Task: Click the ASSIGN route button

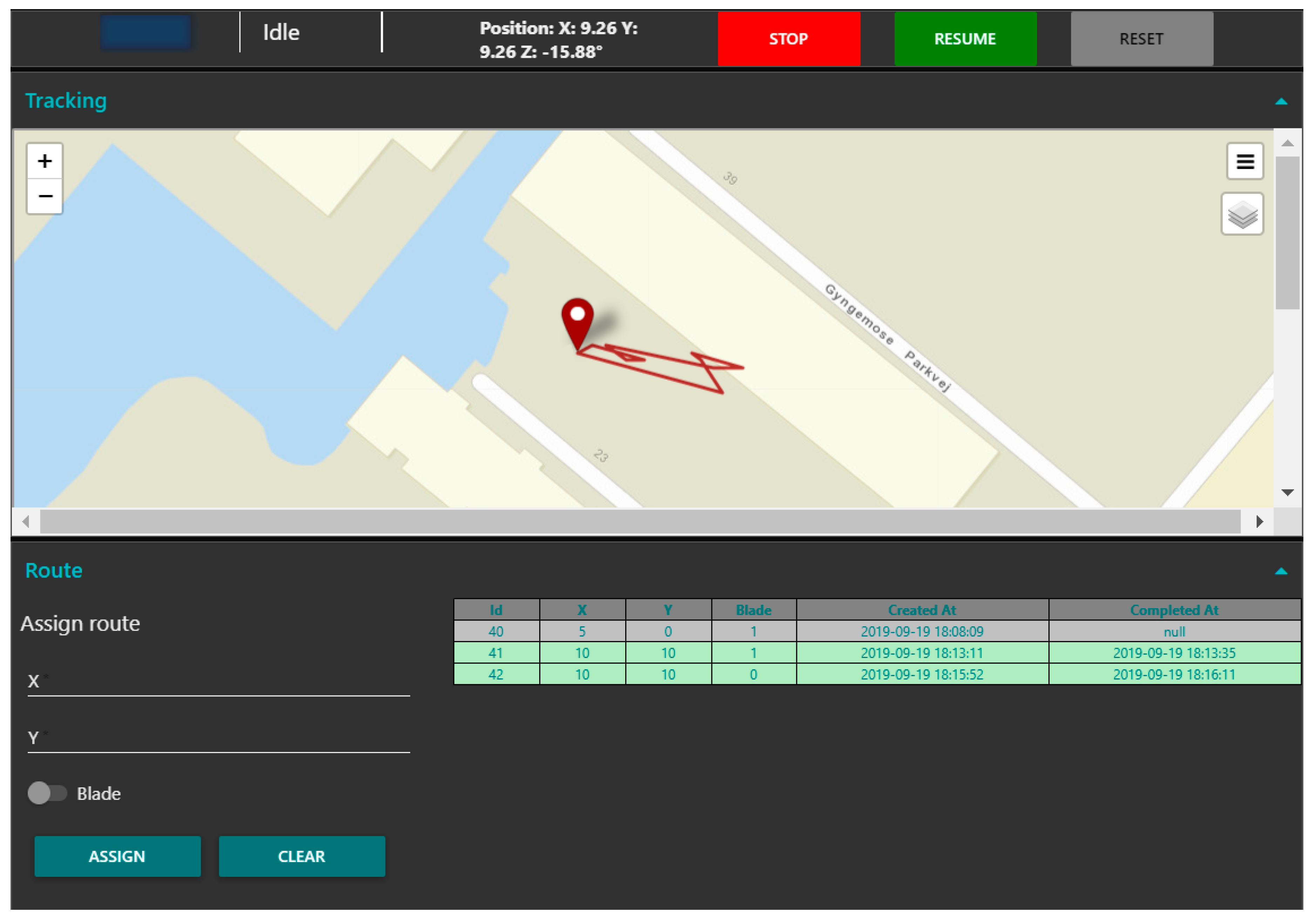Action: (x=117, y=856)
